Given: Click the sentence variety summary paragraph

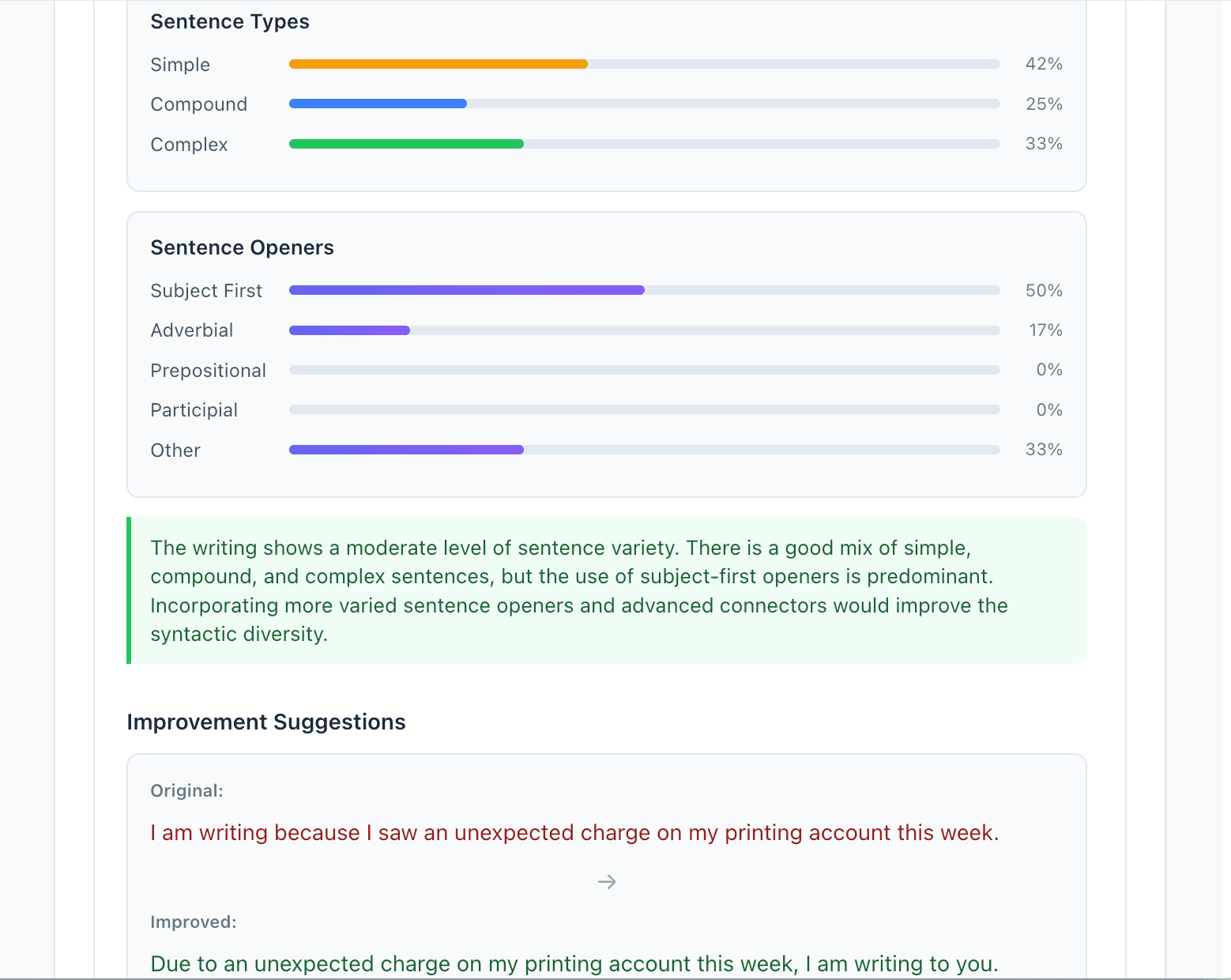Looking at the screenshot, I should click(x=579, y=590).
